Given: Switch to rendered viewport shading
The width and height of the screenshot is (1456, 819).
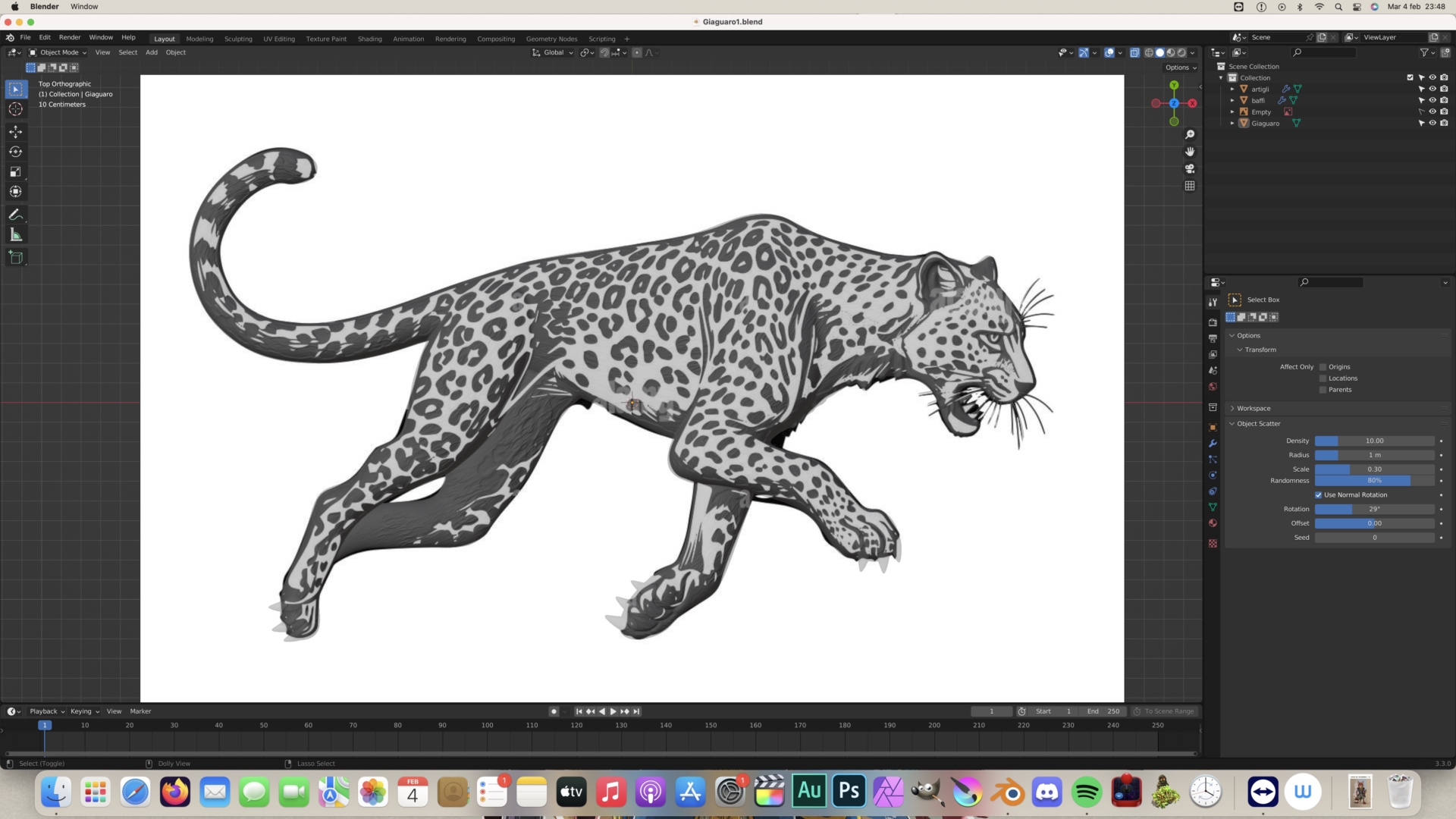Looking at the screenshot, I should pyautogui.click(x=1181, y=53).
